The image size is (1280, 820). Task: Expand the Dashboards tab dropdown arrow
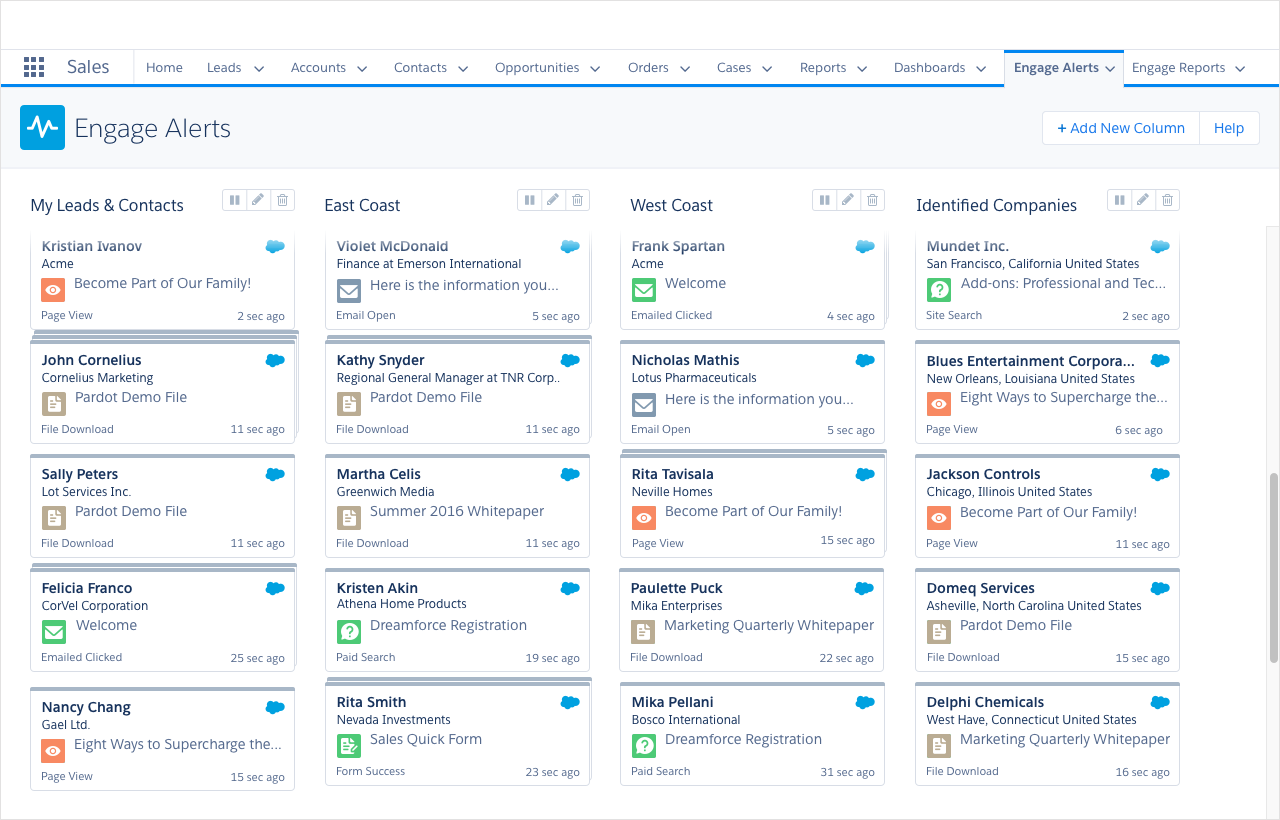pos(981,68)
